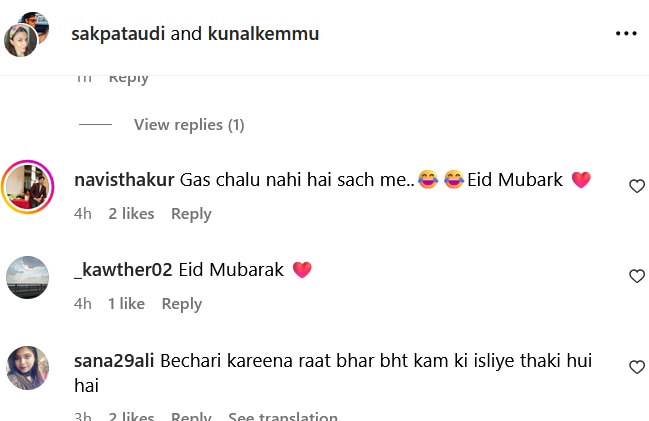Reply to _kawther02's comment
This screenshot has width=649, height=421.
point(182,303)
